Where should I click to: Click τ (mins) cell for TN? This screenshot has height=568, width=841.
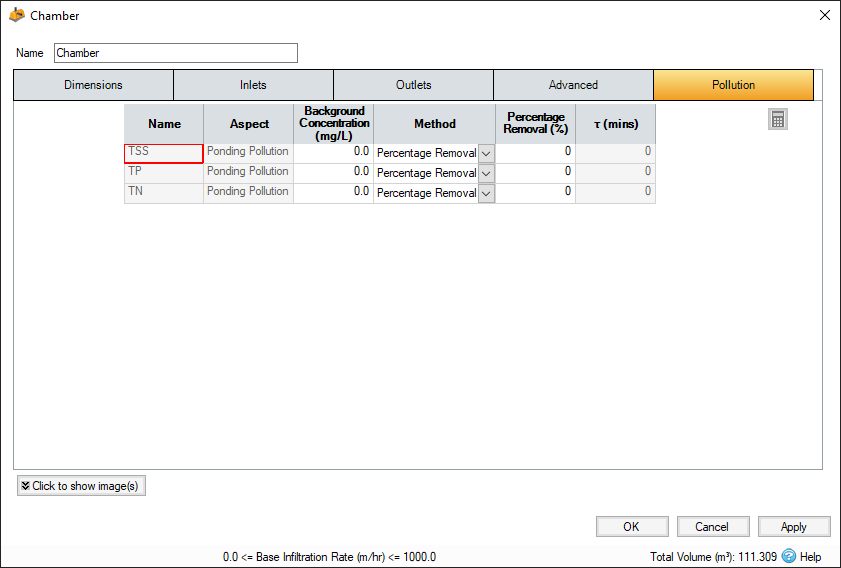(615, 193)
